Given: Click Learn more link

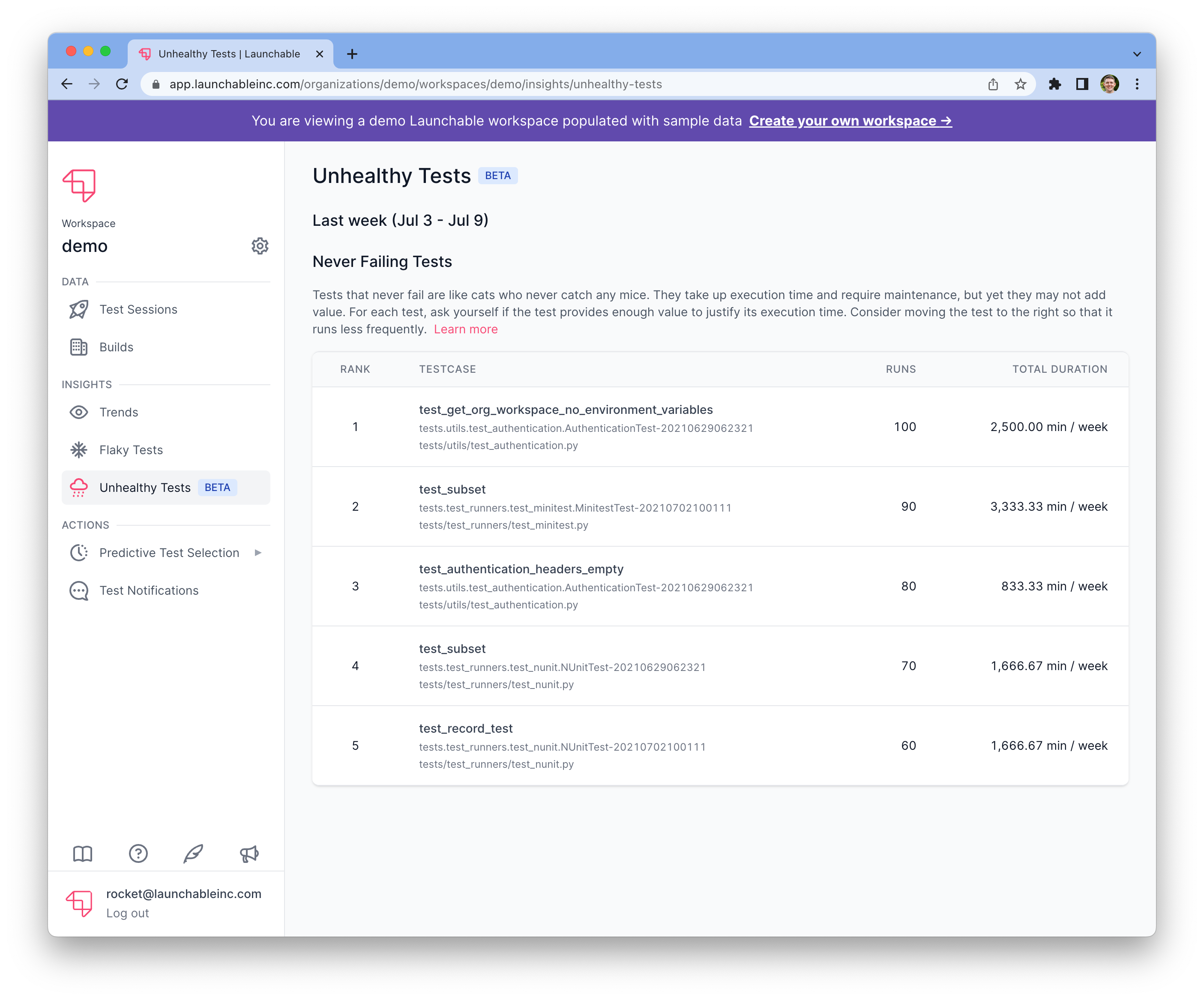Looking at the screenshot, I should [466, 329].
